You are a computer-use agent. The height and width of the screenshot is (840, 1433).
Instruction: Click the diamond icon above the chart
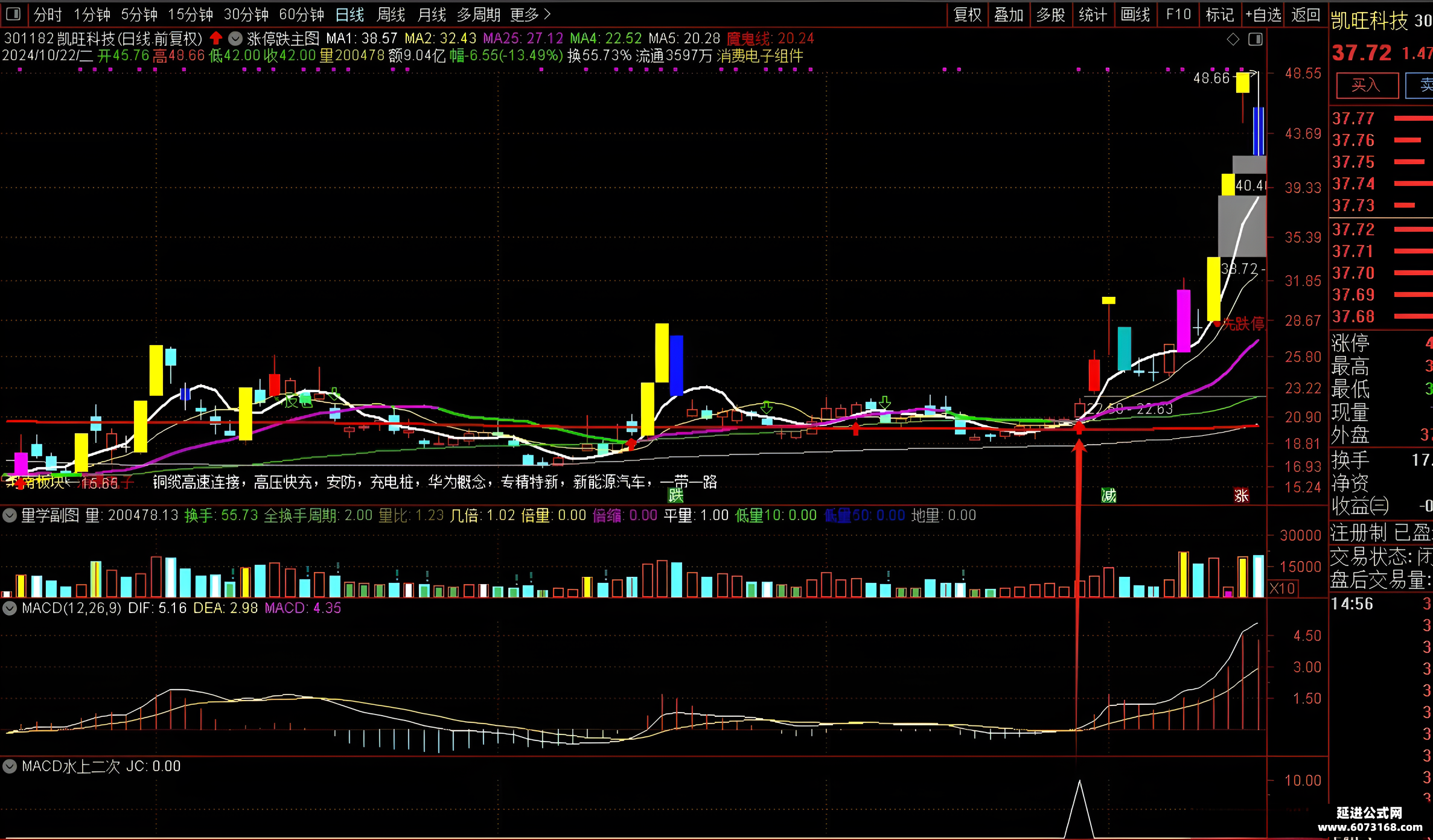1233,39
